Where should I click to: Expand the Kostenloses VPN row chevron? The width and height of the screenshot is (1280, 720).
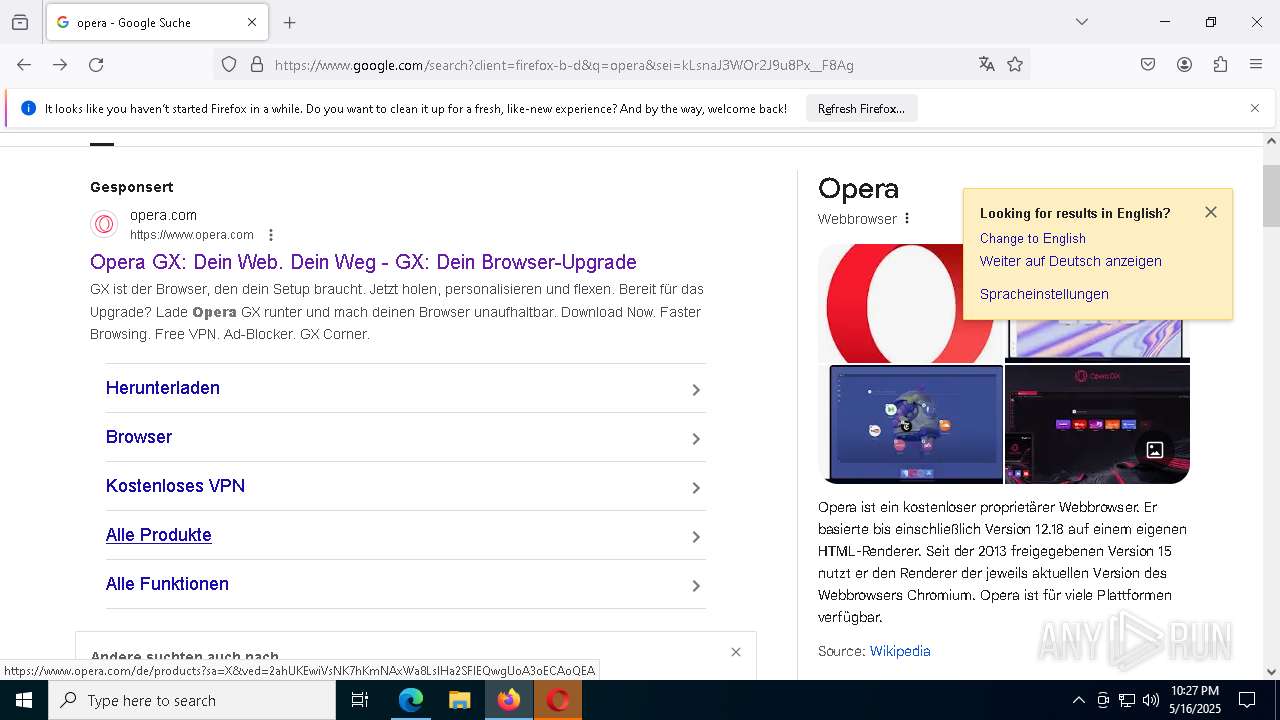point(696,488)
